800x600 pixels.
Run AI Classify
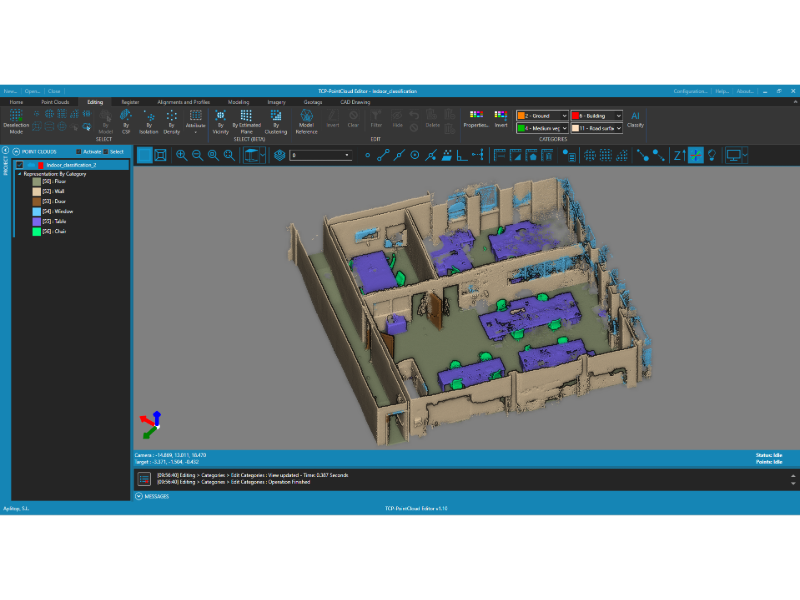point(635,119)
